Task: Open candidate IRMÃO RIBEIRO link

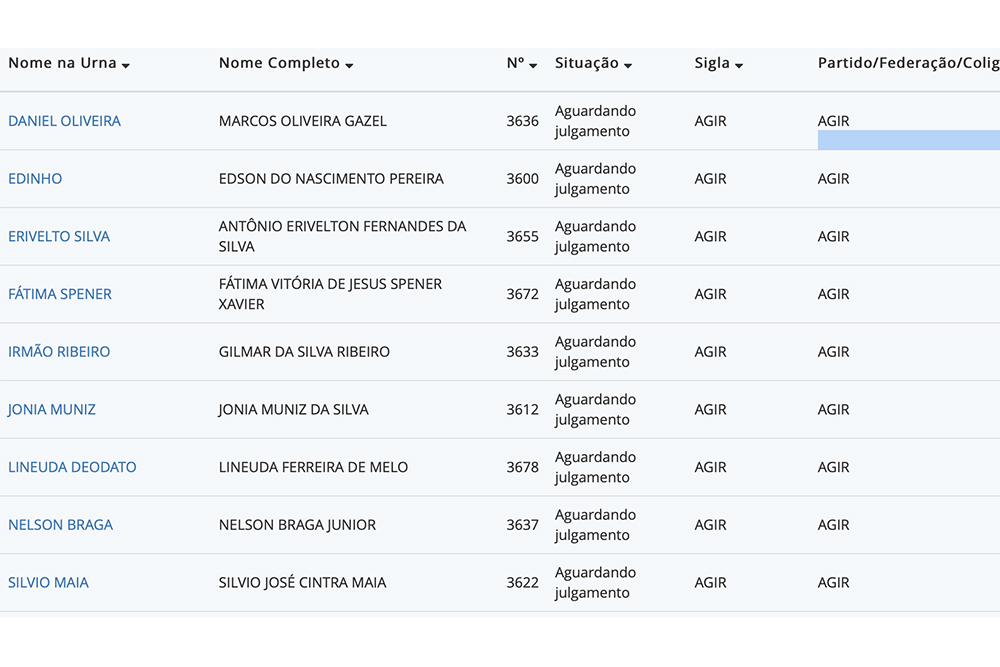Action: pyautogui.click(x=59, y=352)
